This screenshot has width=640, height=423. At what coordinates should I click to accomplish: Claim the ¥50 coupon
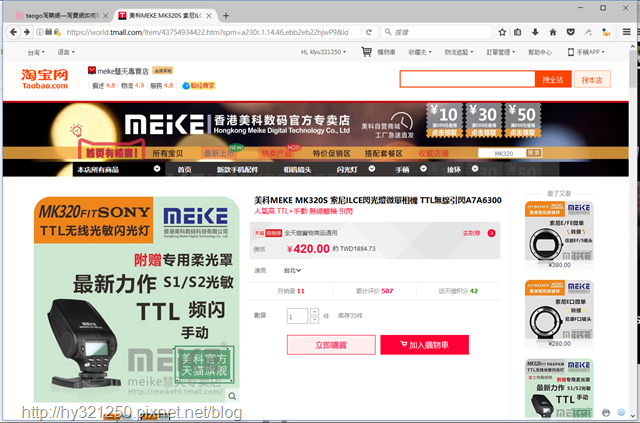click(x=523, y=120)
